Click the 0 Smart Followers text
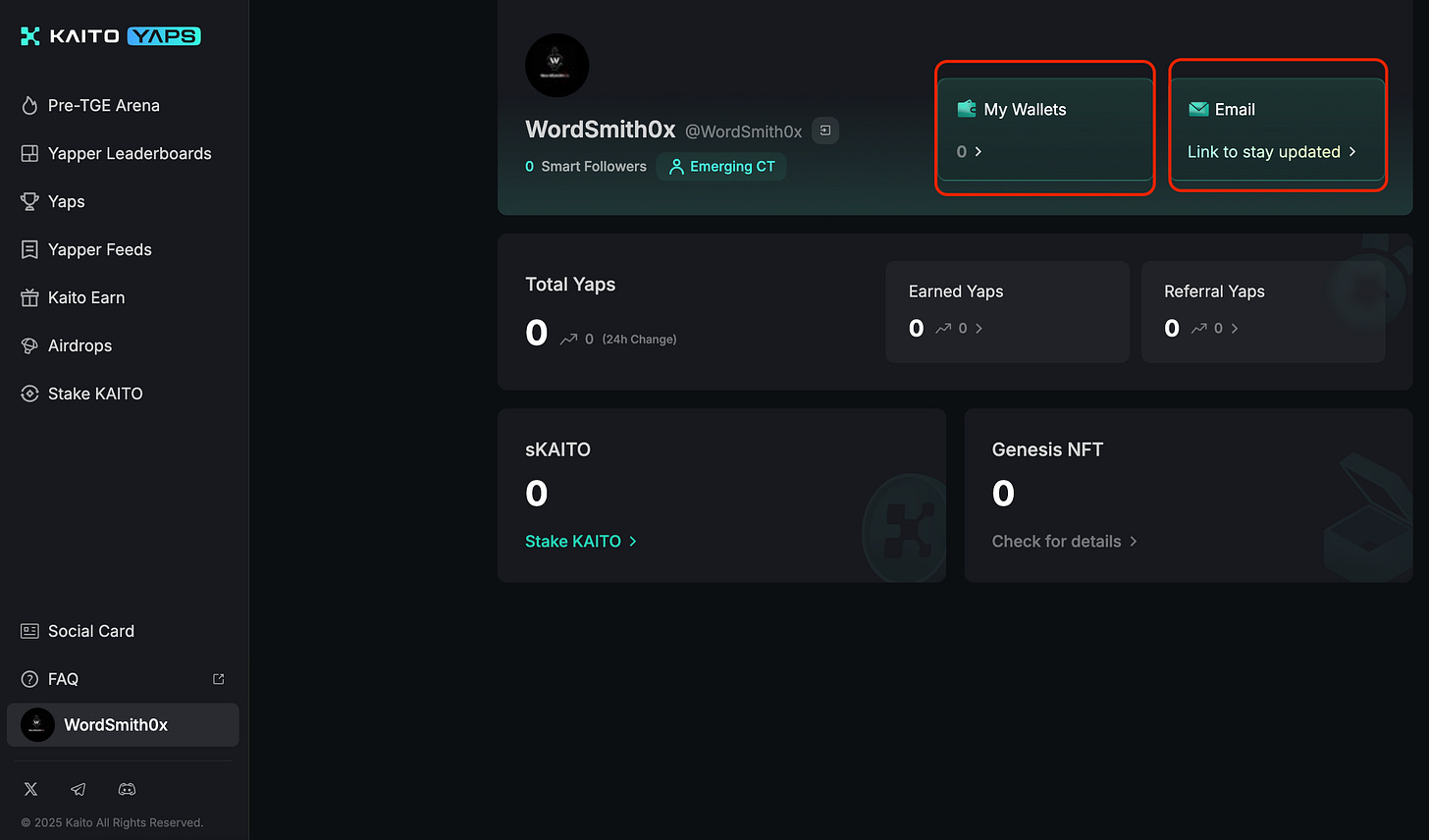 pos(586,167)
